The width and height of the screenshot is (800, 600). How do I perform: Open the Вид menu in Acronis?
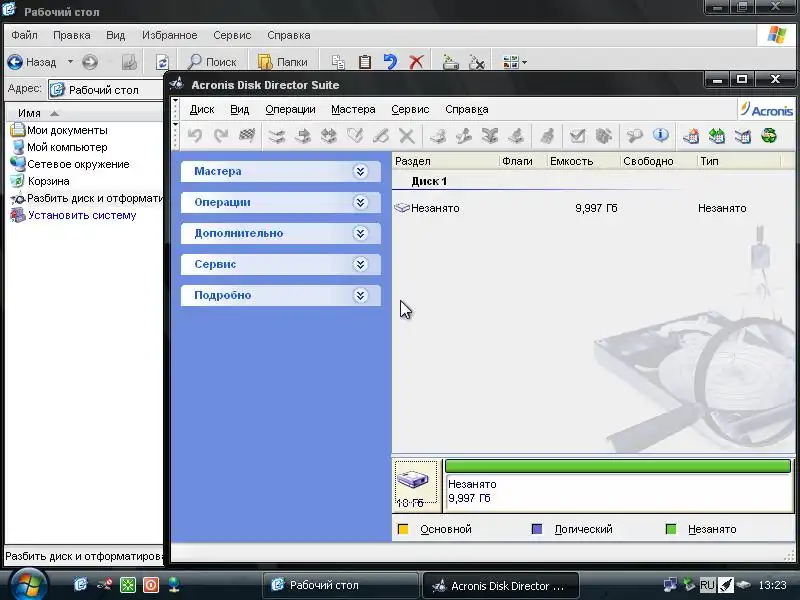coord(239,109)
